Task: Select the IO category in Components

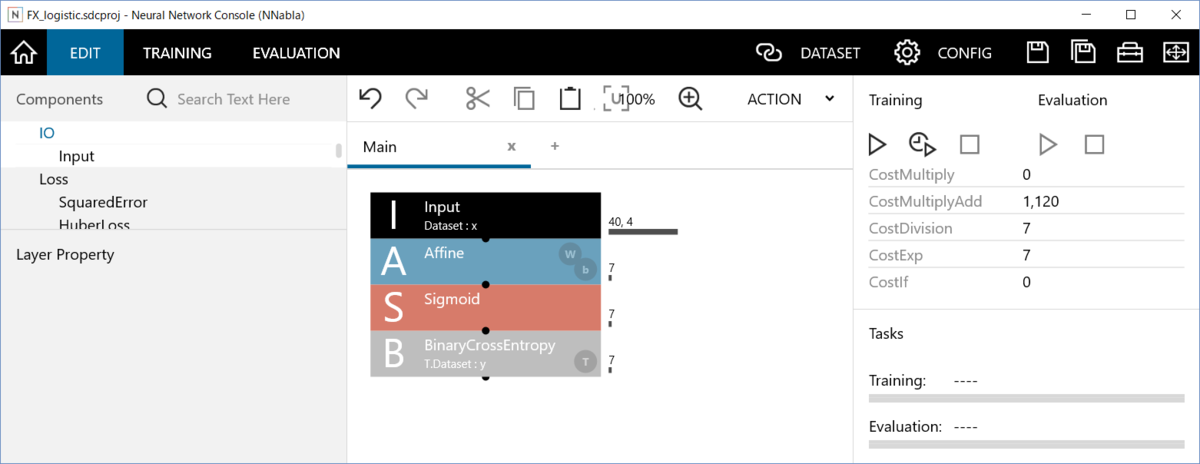Action: tap(47, 132)
